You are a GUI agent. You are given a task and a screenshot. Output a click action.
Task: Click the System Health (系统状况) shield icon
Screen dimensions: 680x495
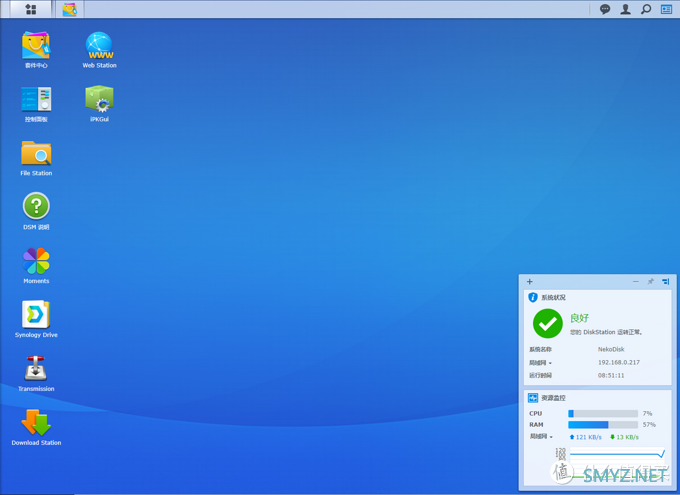point(533,297)
